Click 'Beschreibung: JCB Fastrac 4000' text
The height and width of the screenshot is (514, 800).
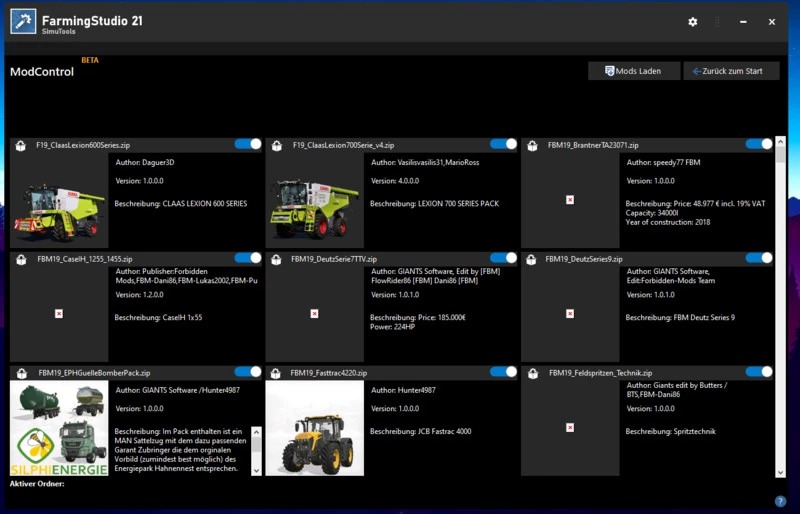coord(421,431)
